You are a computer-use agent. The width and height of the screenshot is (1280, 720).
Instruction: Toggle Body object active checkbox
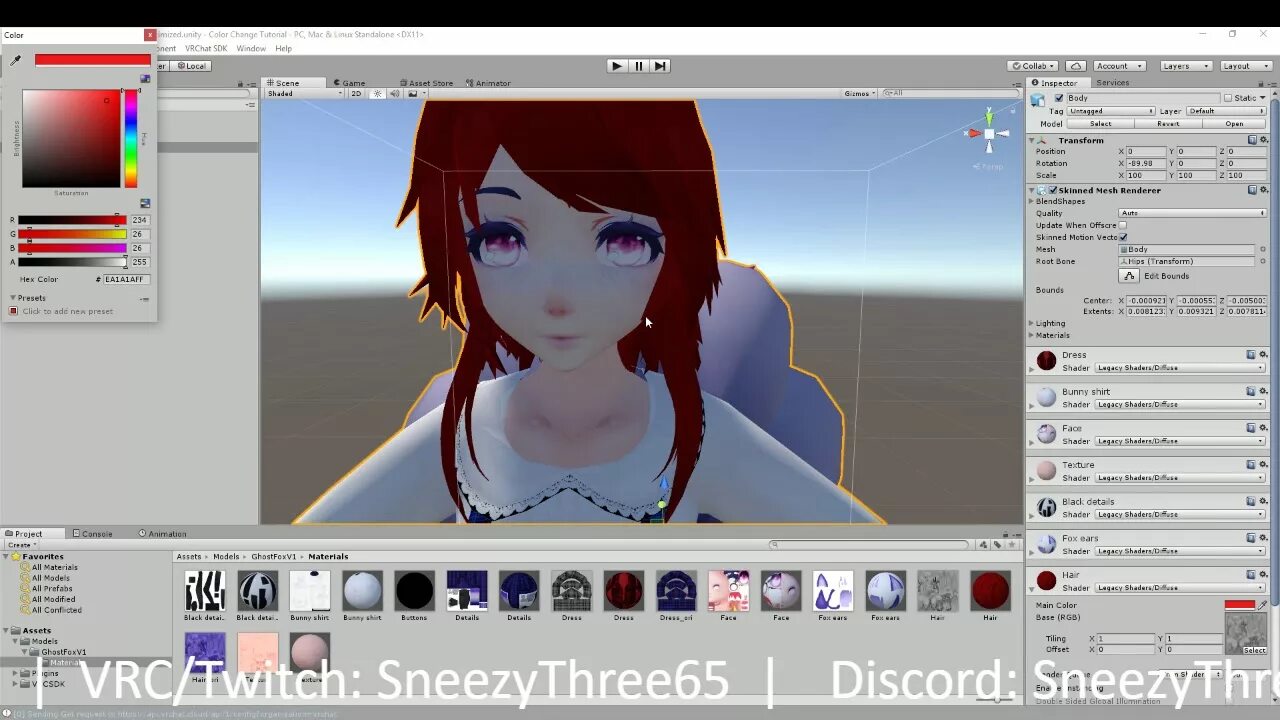point(1059,98)
